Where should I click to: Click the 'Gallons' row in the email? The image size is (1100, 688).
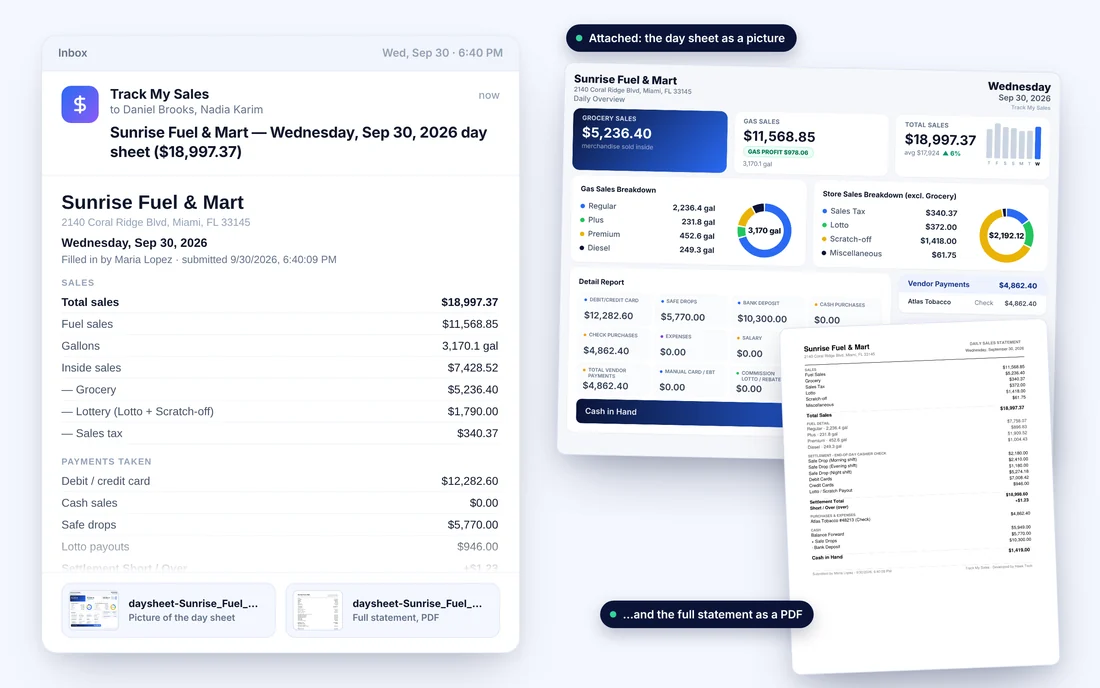[280, 346]
